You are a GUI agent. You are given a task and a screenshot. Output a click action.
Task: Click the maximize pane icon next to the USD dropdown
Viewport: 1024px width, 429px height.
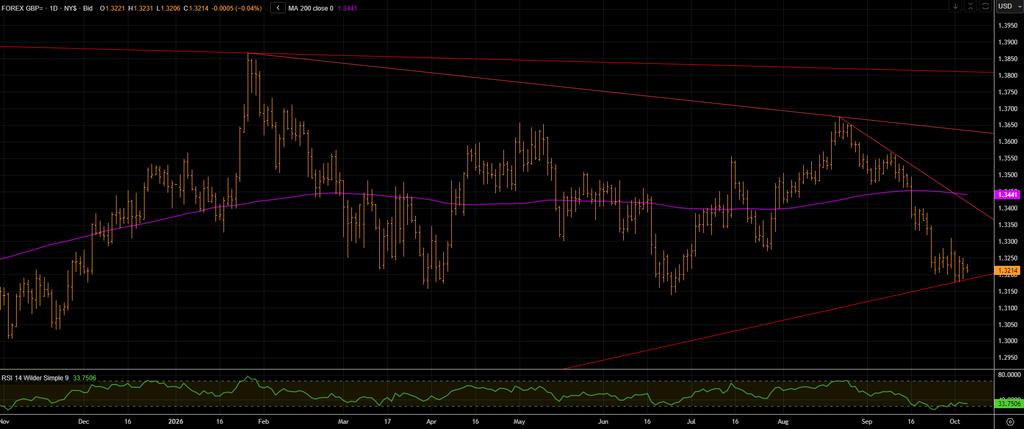tap(985, 6)
